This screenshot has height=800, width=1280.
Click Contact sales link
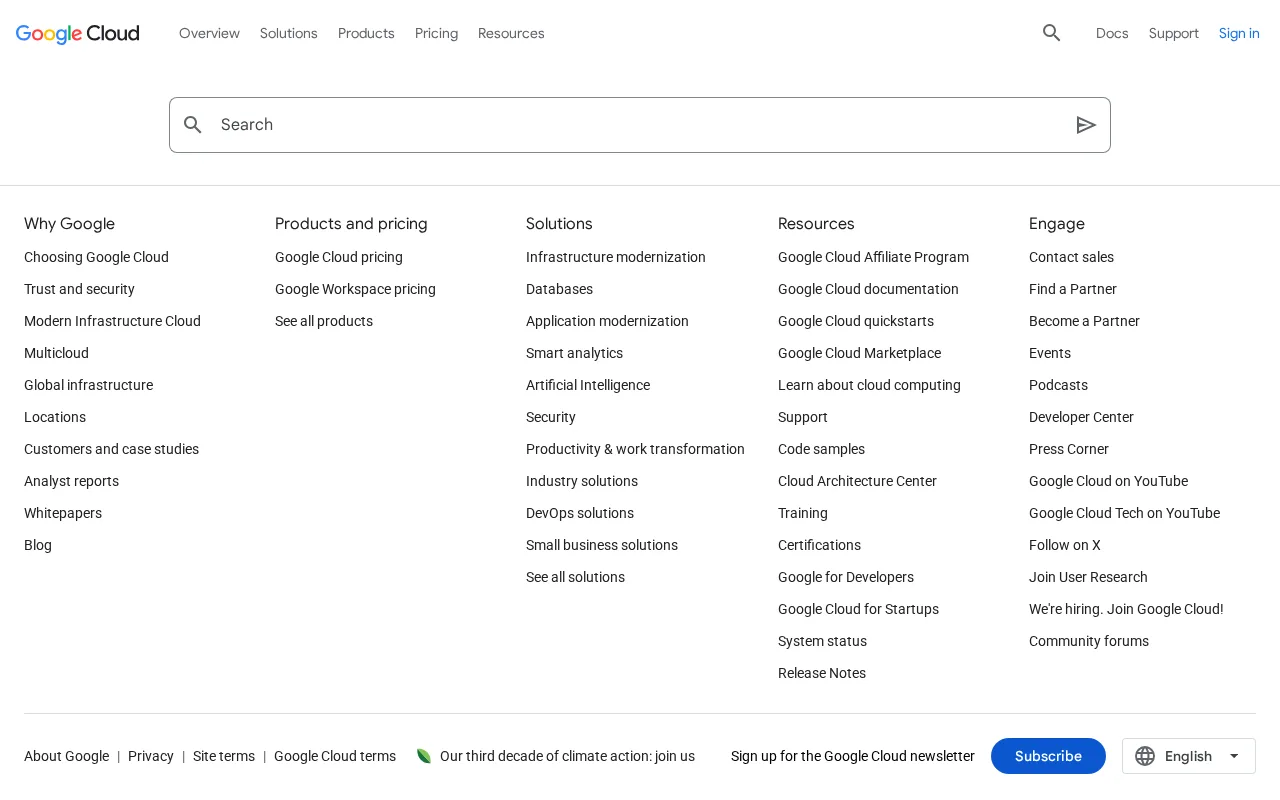coord(1071,257)
